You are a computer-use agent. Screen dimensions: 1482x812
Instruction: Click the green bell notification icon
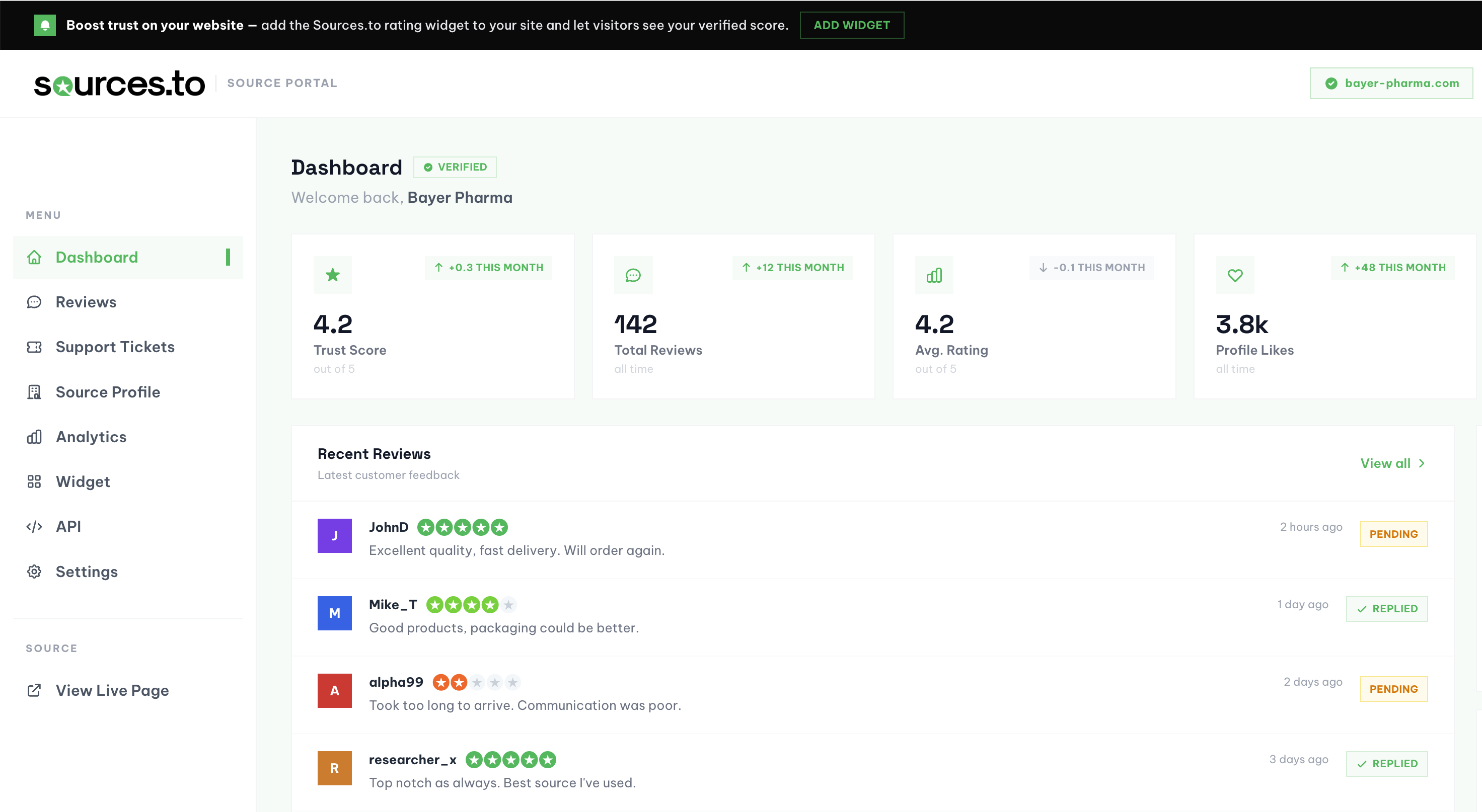(x=45, y=25)
